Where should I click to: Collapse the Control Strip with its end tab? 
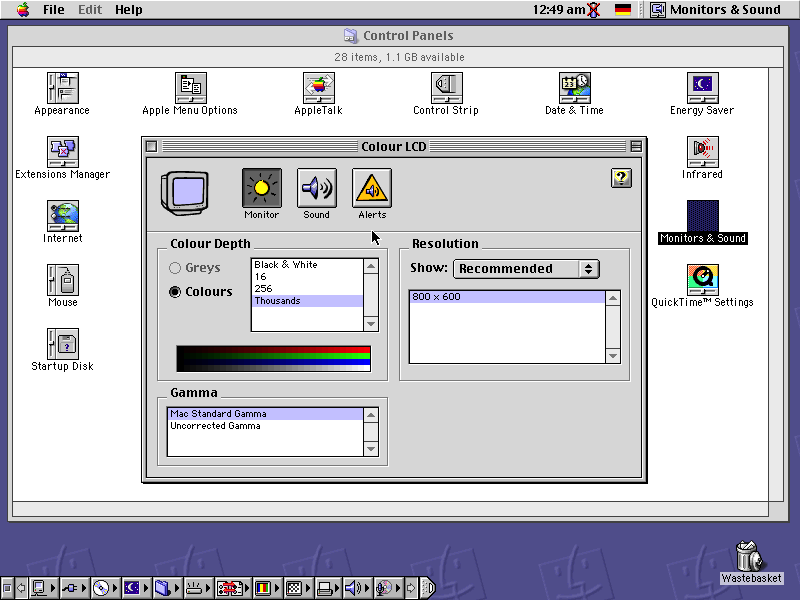tap(429, 588)
